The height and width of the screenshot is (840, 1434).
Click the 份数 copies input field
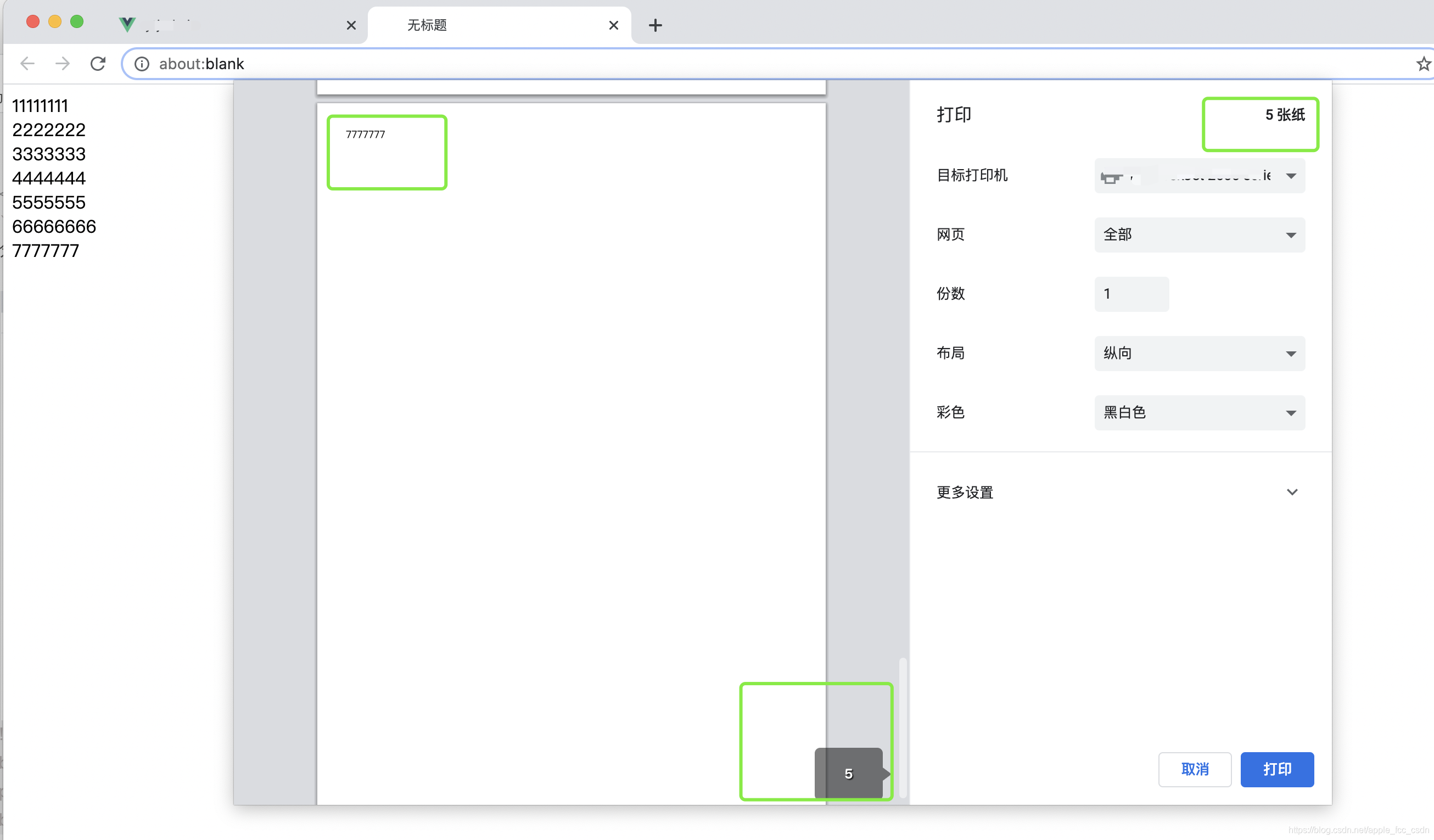[x=1131, y=294]
